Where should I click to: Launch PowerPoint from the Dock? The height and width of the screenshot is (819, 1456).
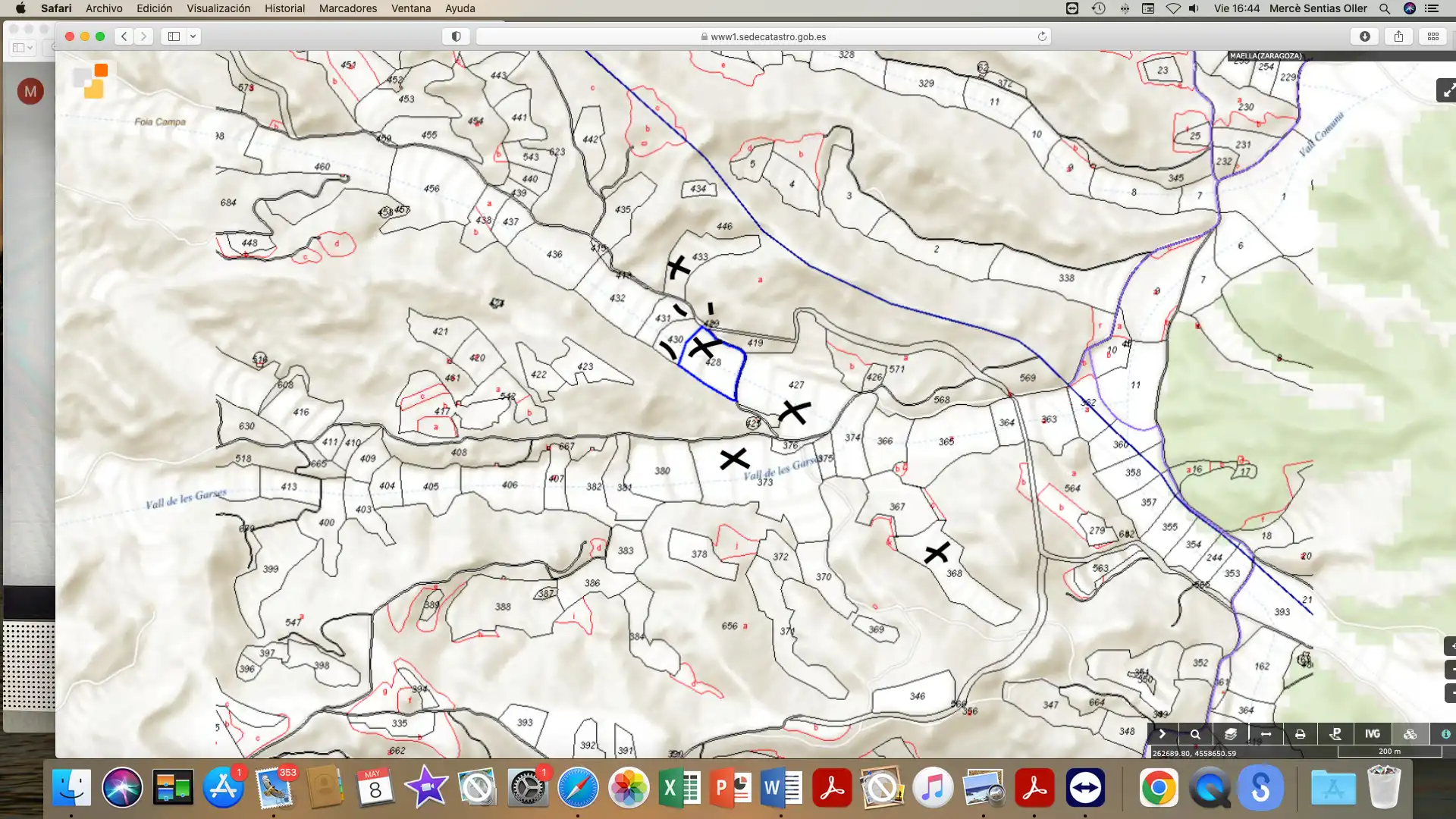click(730, 788)
